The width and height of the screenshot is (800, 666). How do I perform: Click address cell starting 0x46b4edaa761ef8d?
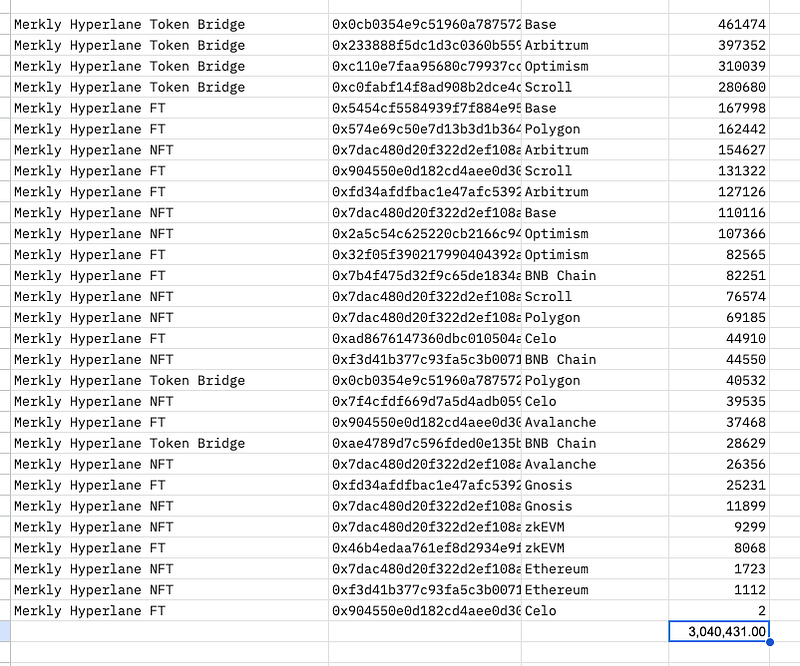(x=425, y=547)
